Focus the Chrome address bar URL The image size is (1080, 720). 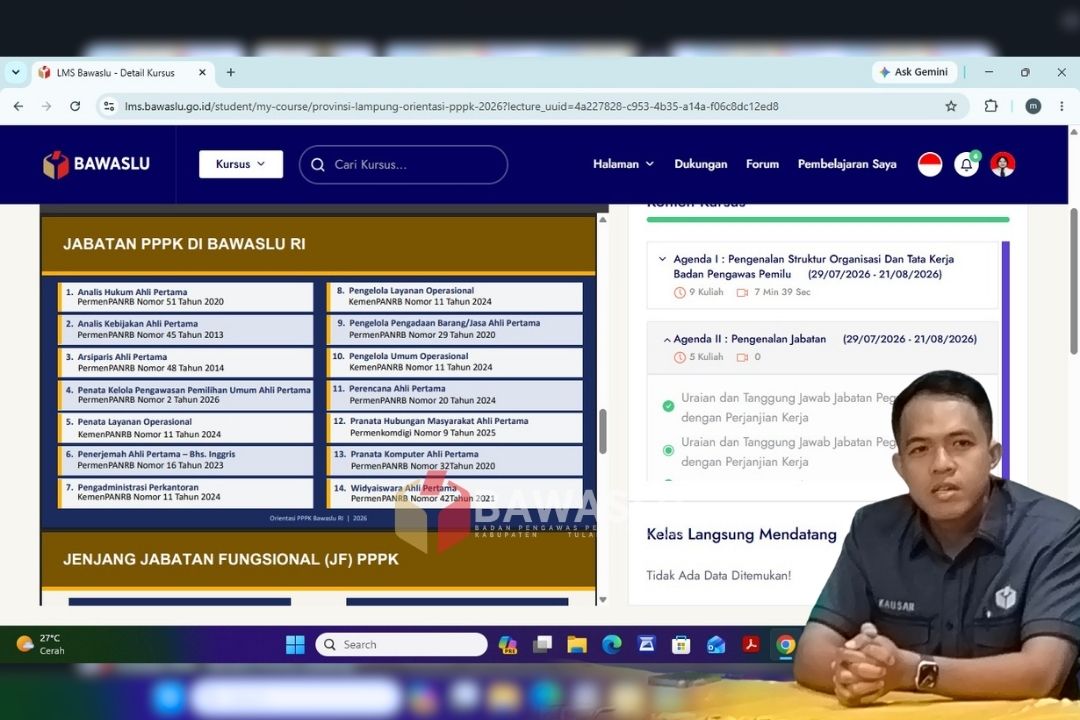(x=451, y=106)
